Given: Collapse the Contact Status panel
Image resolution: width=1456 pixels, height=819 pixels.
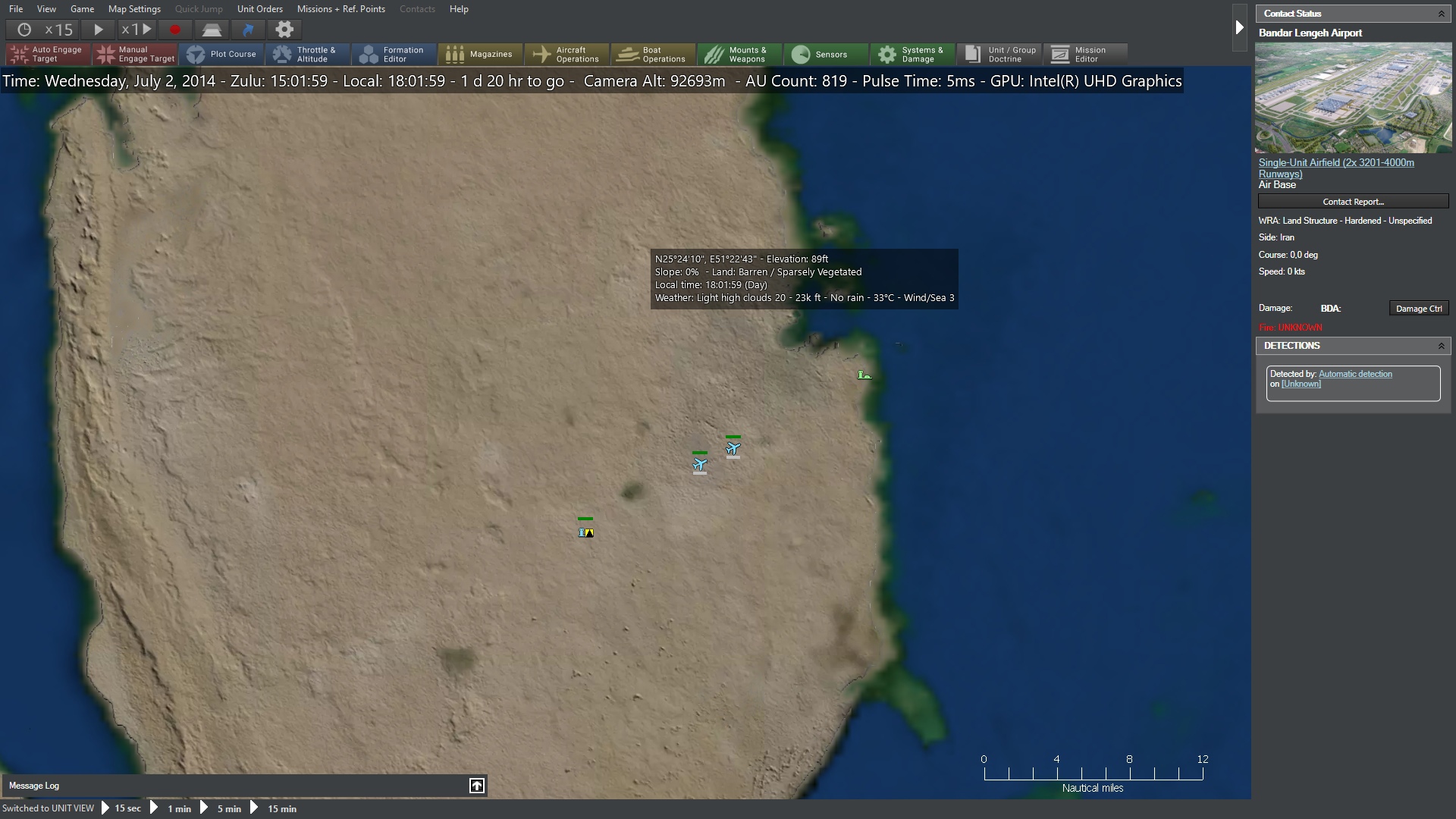Looking at the screenshot, I should [1441, 14].
